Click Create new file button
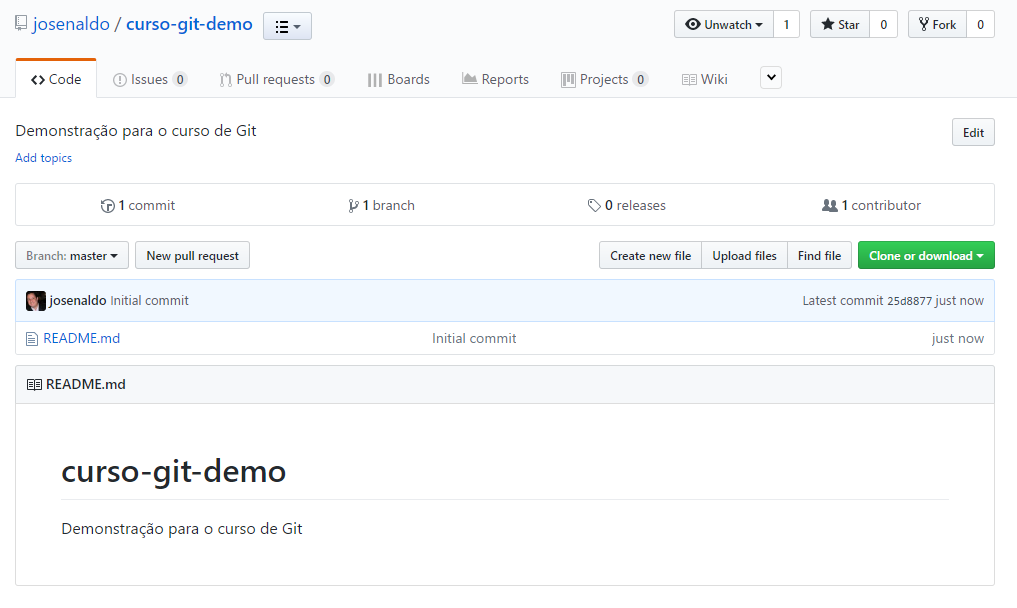Viewport: 1017px width, 608px height. click(651, 256)
